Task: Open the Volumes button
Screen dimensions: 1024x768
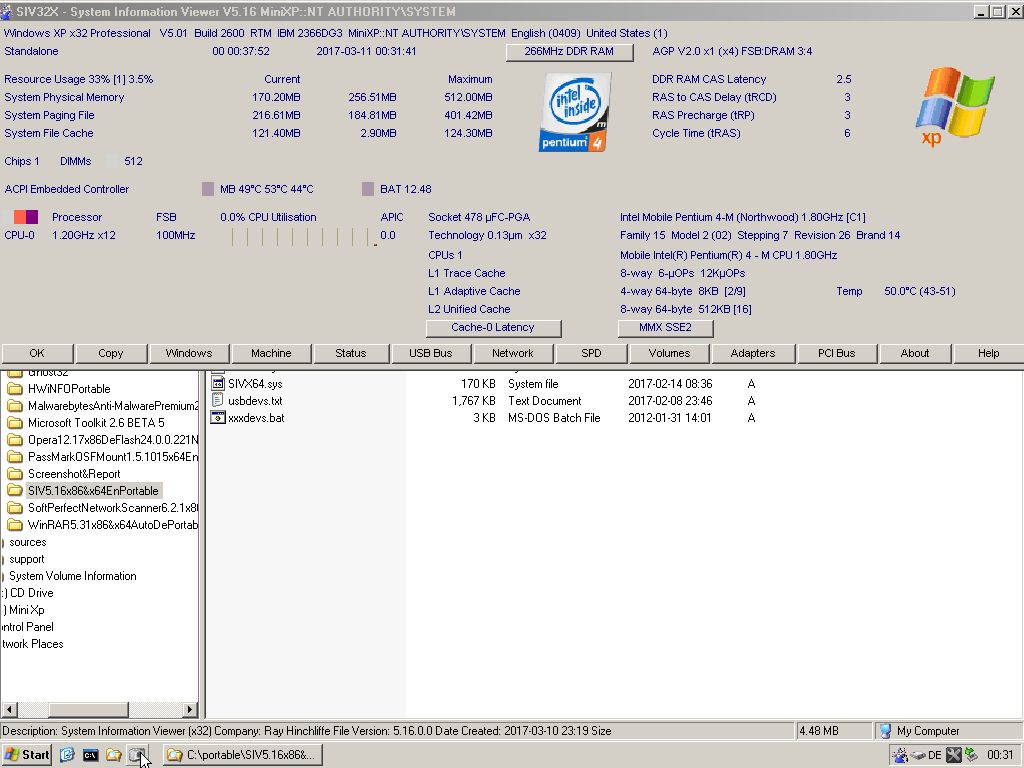Action: tap(670, 353)
